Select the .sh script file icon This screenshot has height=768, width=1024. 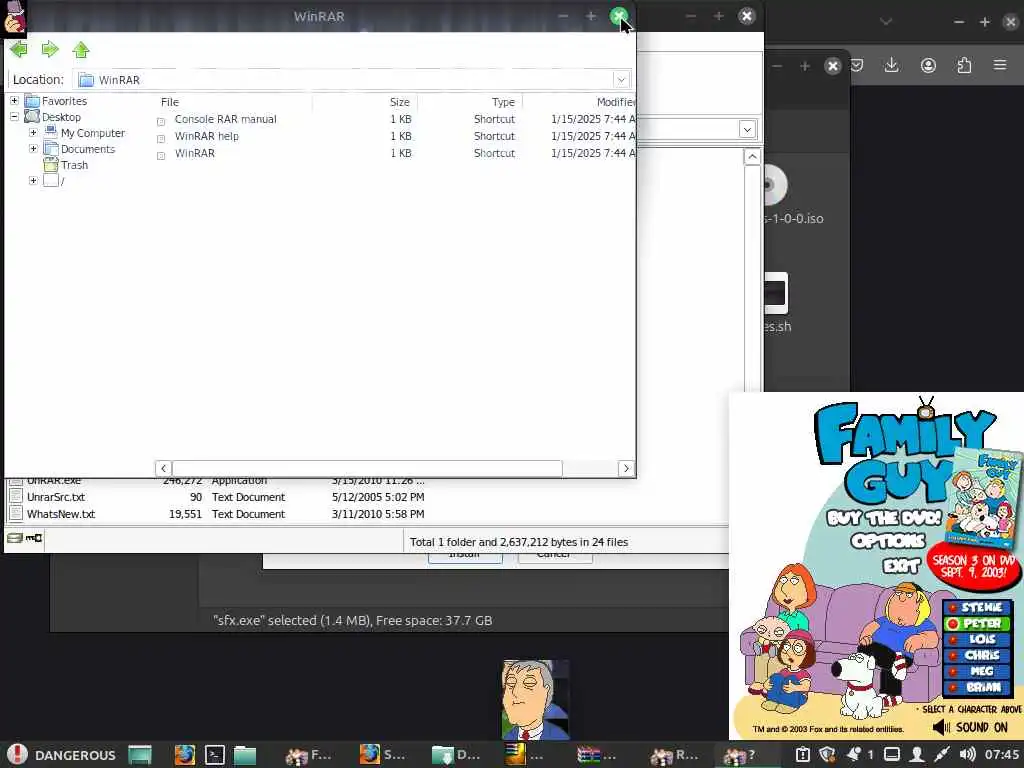click(776, 294)
